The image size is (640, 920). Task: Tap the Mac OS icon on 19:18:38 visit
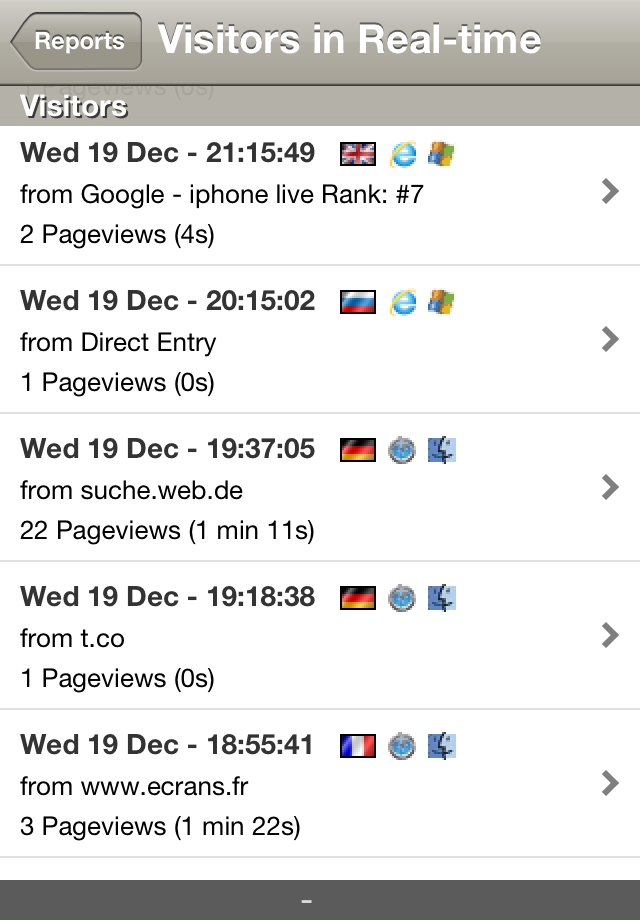click(442, 598)
